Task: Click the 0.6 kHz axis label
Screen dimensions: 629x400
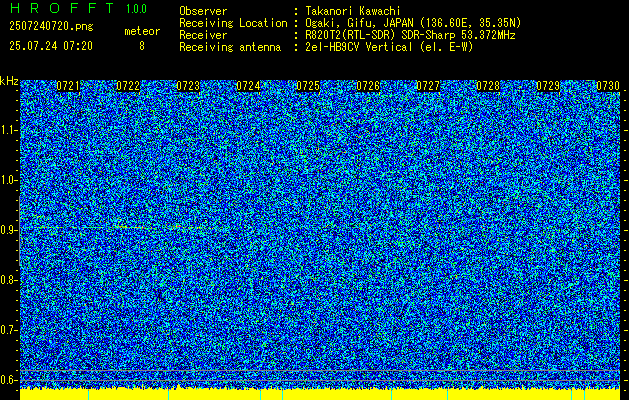Action: (x=9, y=380)
